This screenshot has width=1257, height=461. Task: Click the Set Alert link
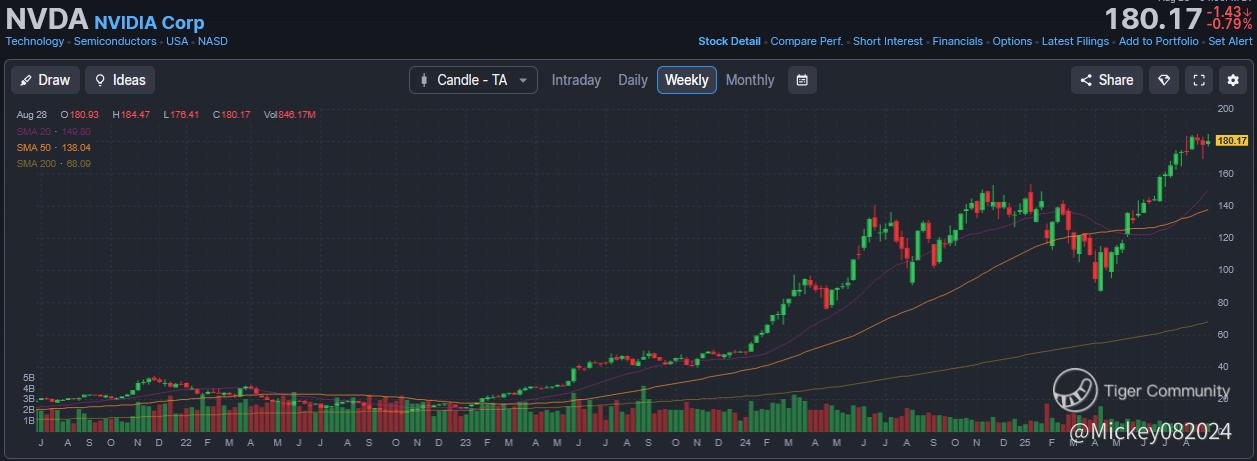(1230, 41)
